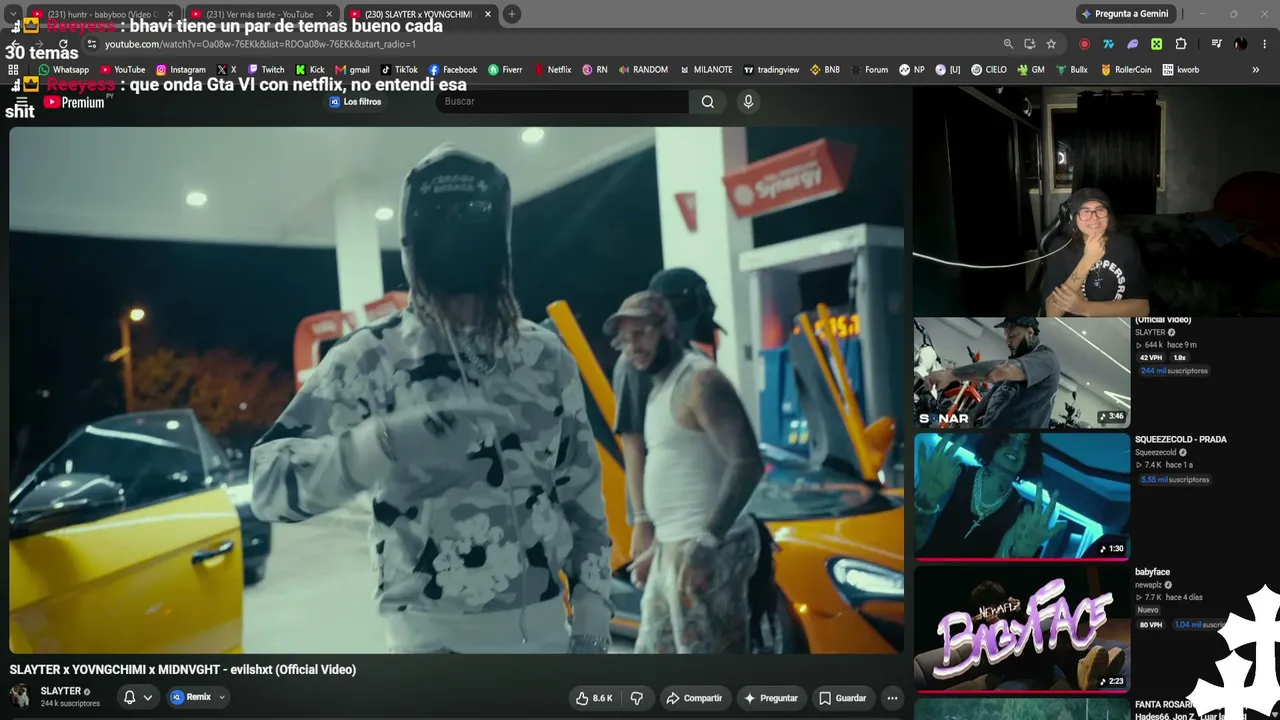The height and width of the screenshot is (720, 1280).
Task: Close the huntr - babyboo tab
Action: tap(170, 14)
